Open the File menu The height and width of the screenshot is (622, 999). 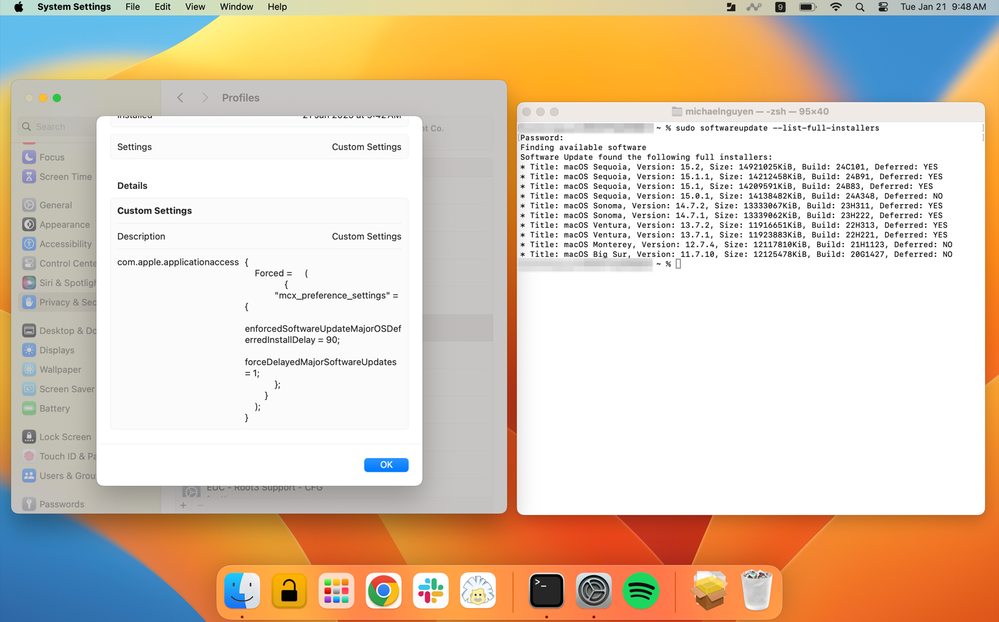click(x=133, y=7)
